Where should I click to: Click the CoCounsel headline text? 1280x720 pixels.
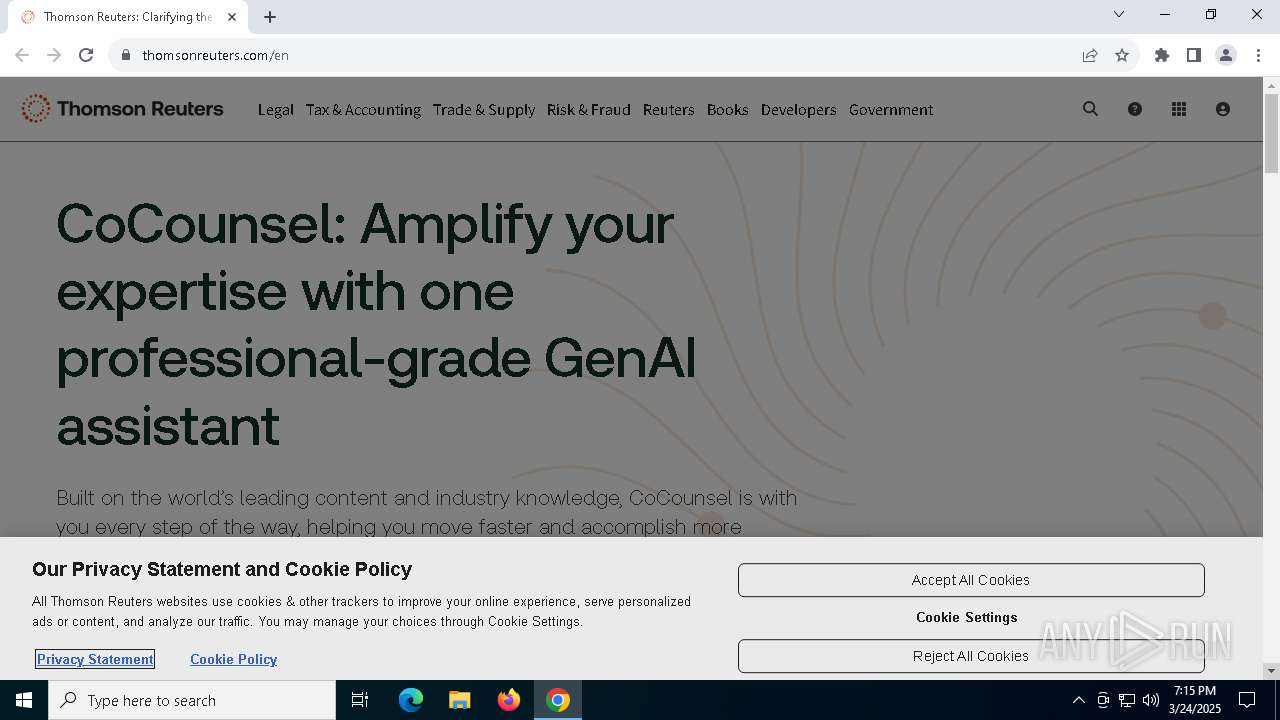pyautogui.click(x=376, y=324)
